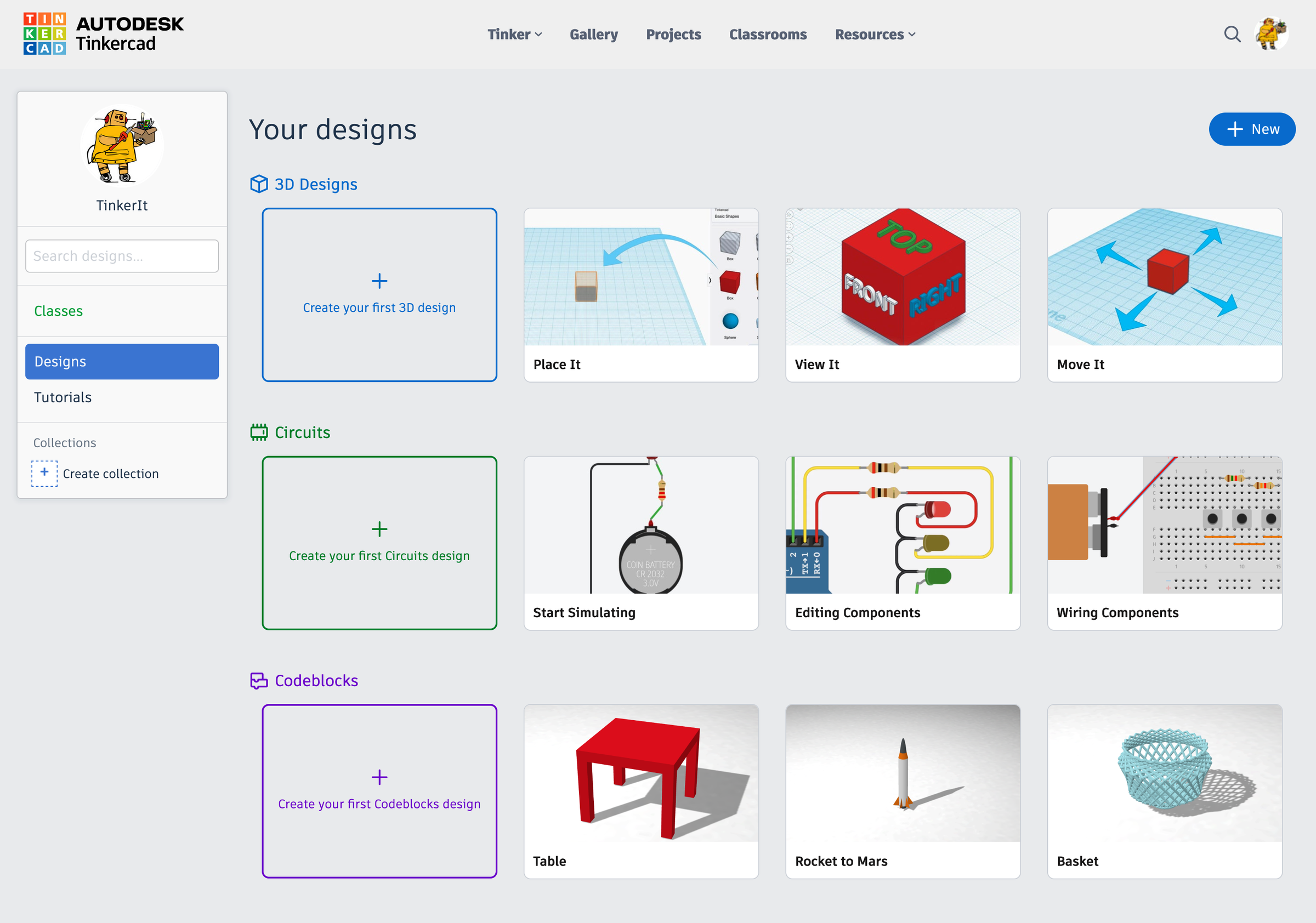Click the 3D Designs cube icon
This screenshot has height=923, width=1316.
coord(260,184)
